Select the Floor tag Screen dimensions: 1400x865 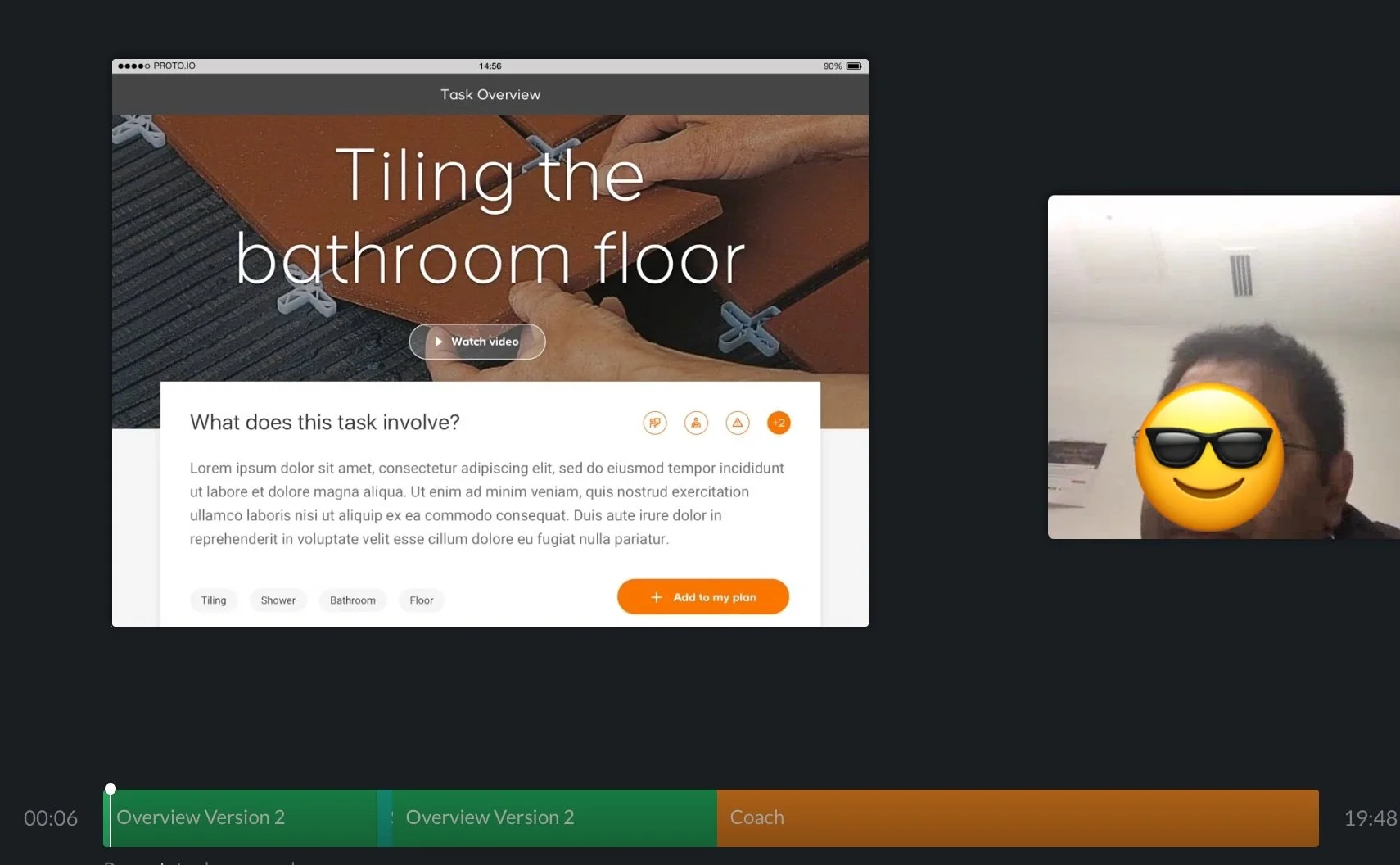(422, 600)
